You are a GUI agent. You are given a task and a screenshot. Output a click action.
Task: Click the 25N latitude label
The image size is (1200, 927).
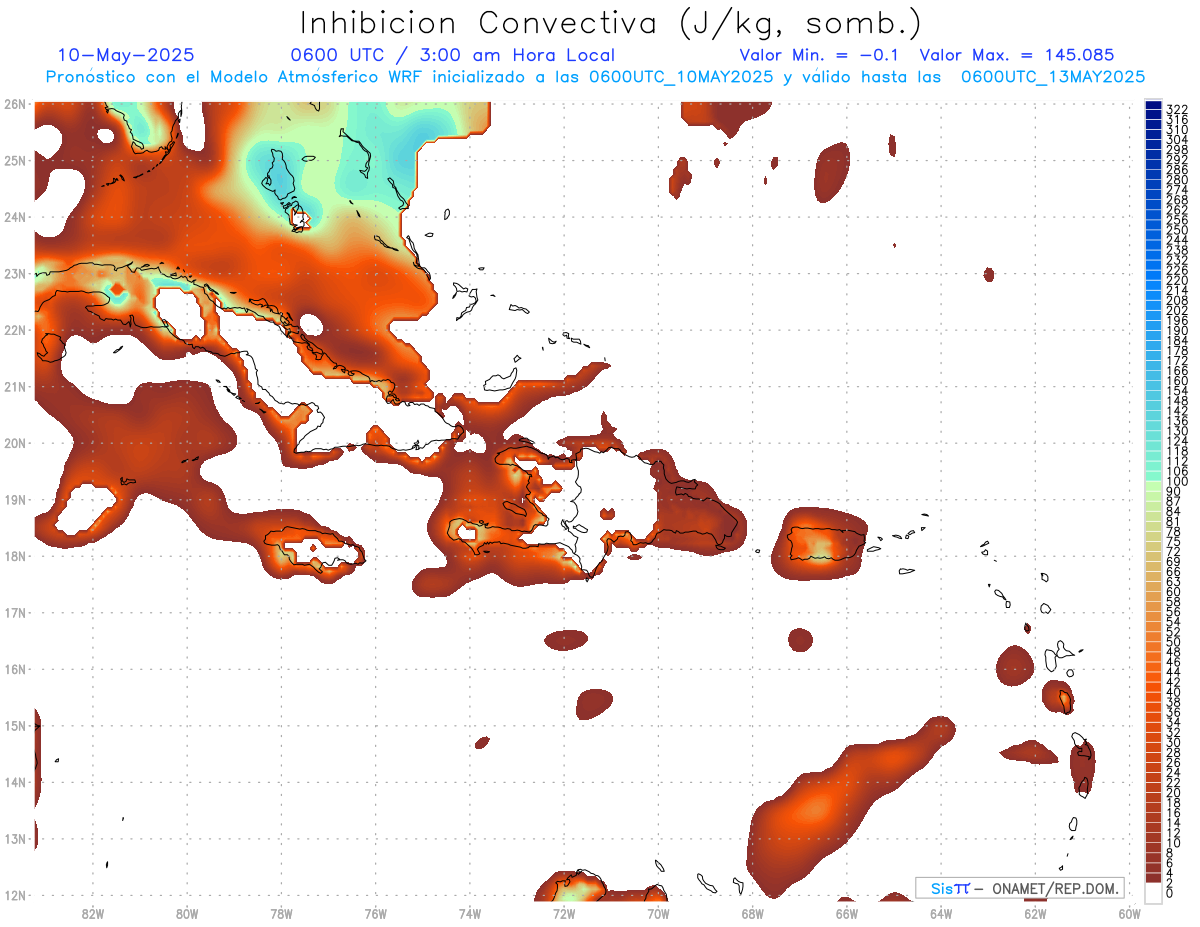click(x=15, y=160)
